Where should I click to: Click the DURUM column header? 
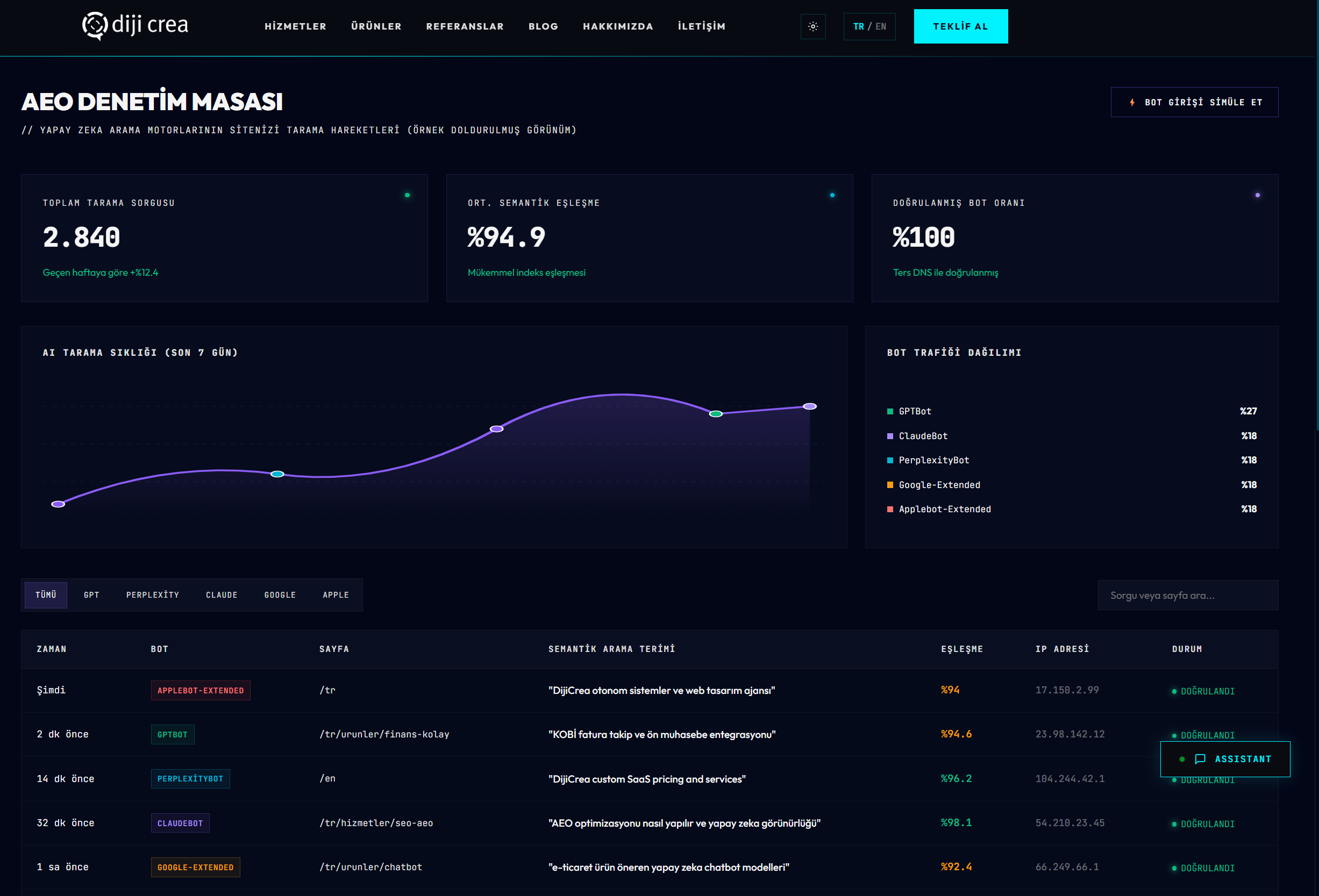(x=1187, y=649)
